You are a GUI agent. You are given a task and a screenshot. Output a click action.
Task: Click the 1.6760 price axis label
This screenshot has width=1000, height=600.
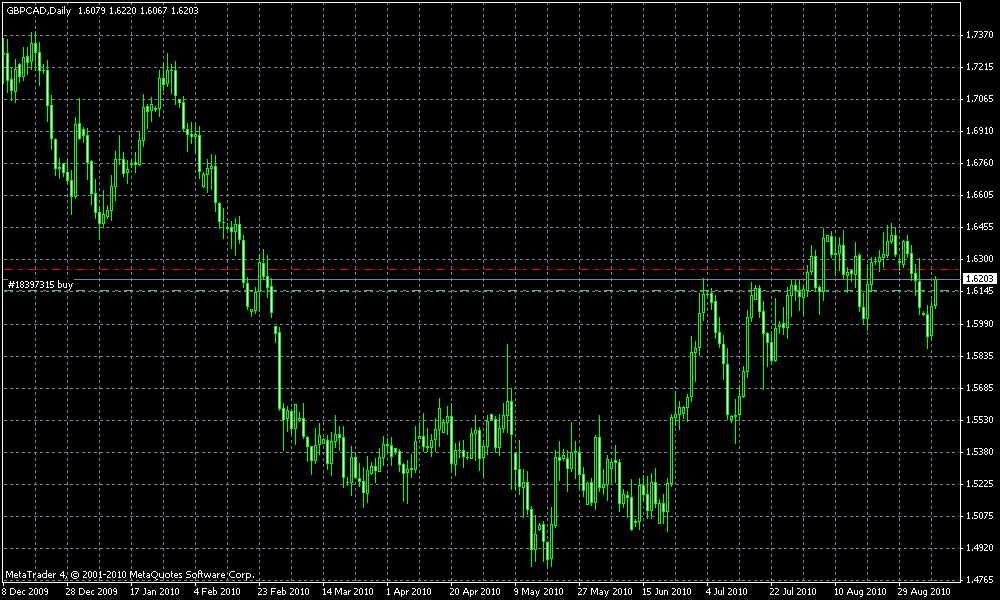coord(980,163)
